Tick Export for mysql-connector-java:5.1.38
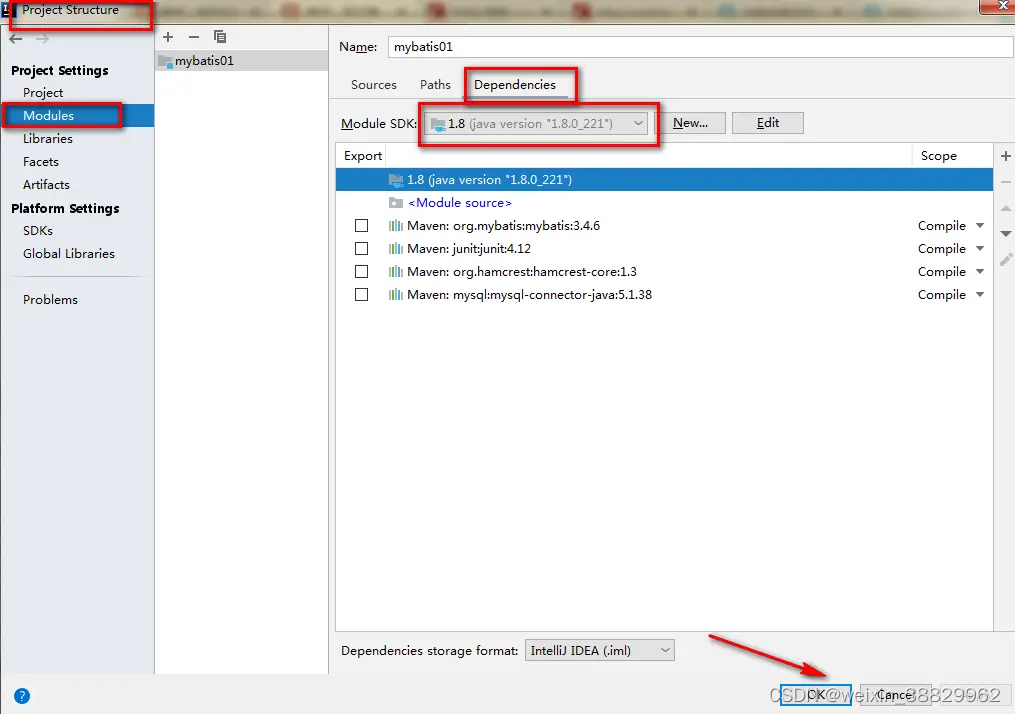The image size is (1015, 714). [361, 294]
